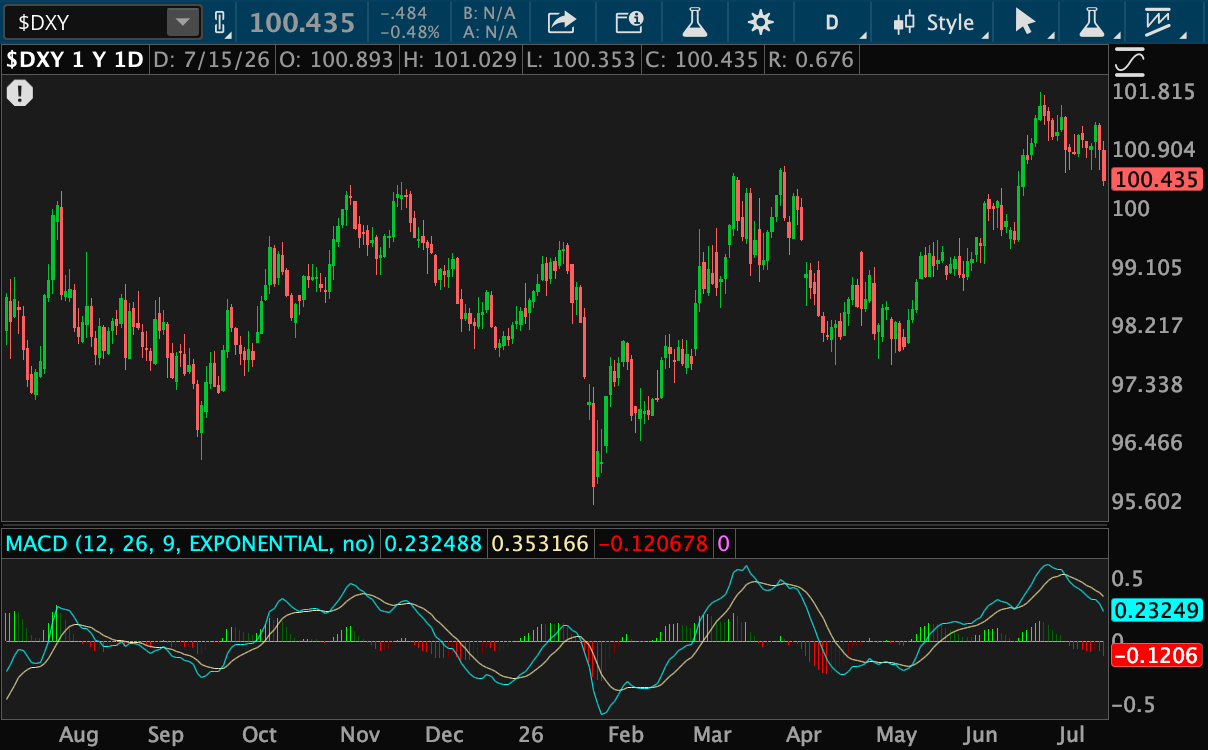Open the Style menu
The width and height of the screenshot is (1208, 750).
pos(938,22)
